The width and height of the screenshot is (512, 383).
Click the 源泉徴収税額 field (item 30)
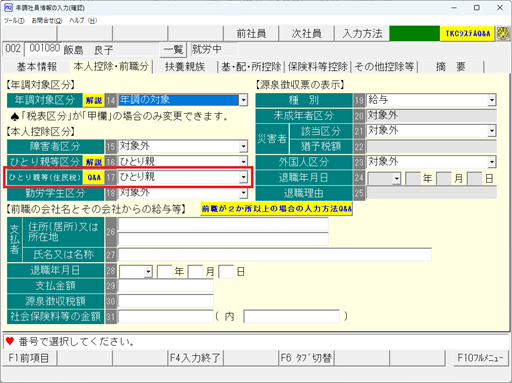166,301
